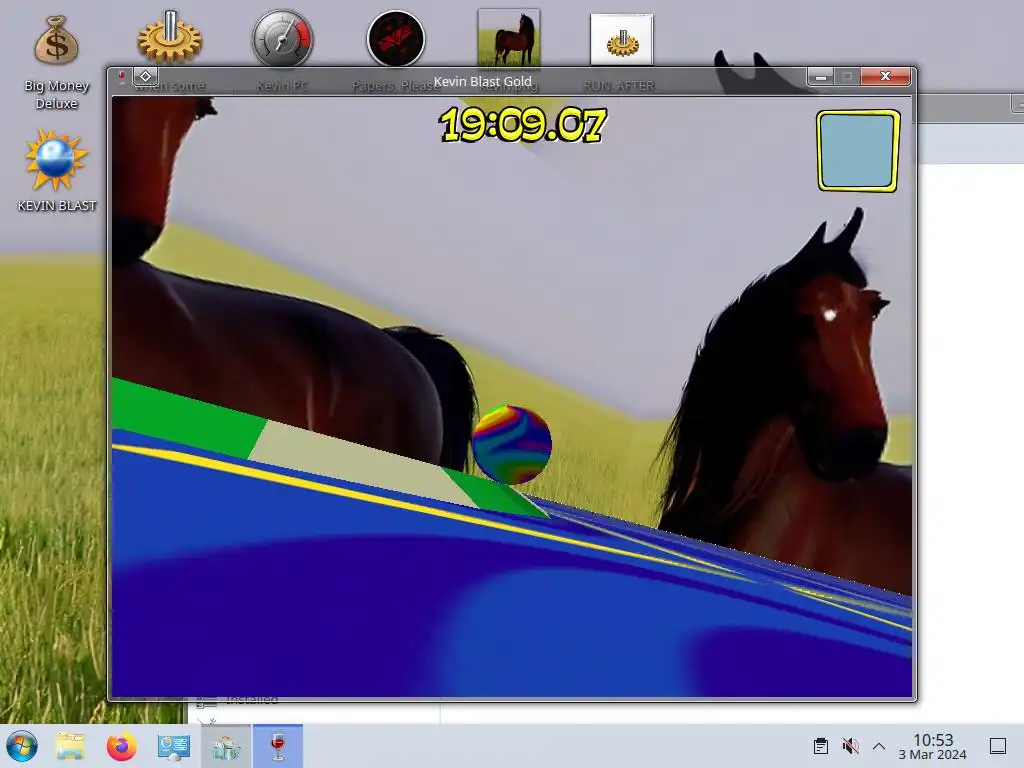Open the RUN AFTER desktop icon
The height and width of the screenshot is (768, 1024).
click(x=622, y=39)
